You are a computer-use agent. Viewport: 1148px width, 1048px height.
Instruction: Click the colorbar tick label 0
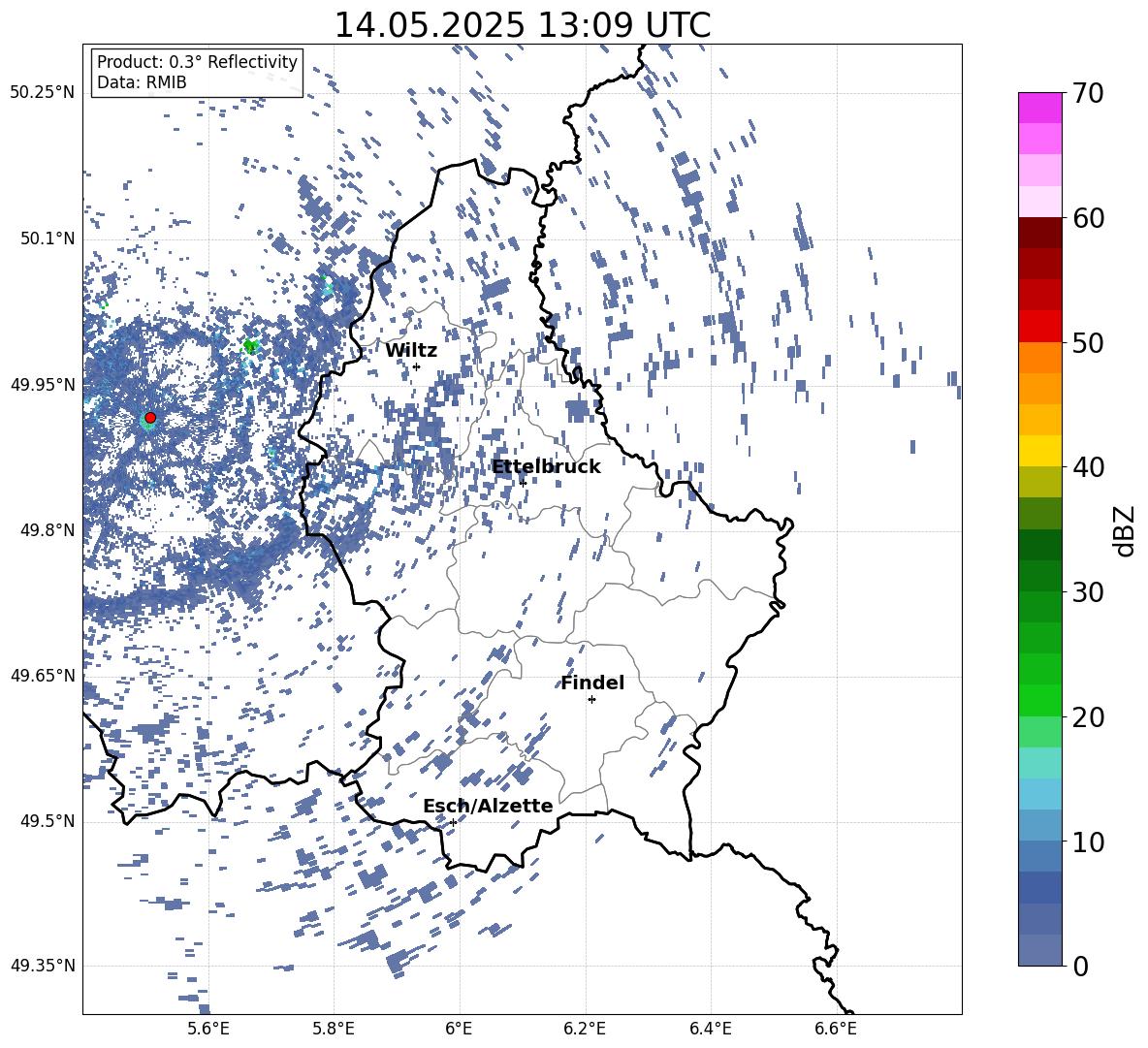1080,966
